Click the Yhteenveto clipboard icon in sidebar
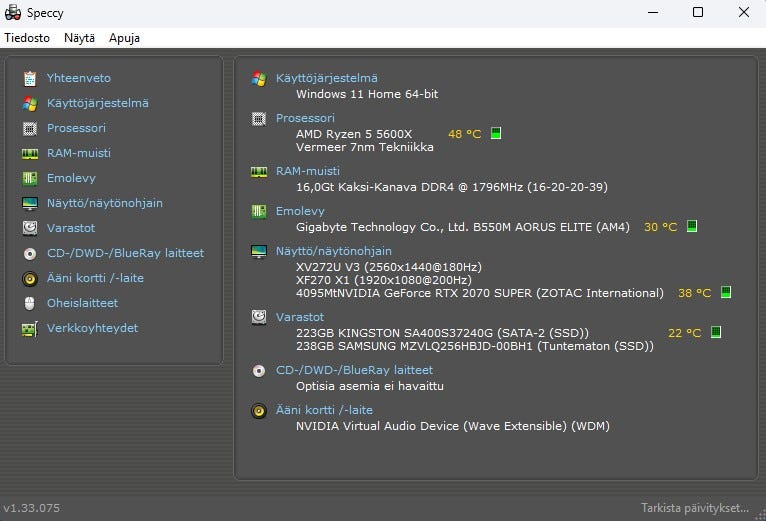 [30, 78]
